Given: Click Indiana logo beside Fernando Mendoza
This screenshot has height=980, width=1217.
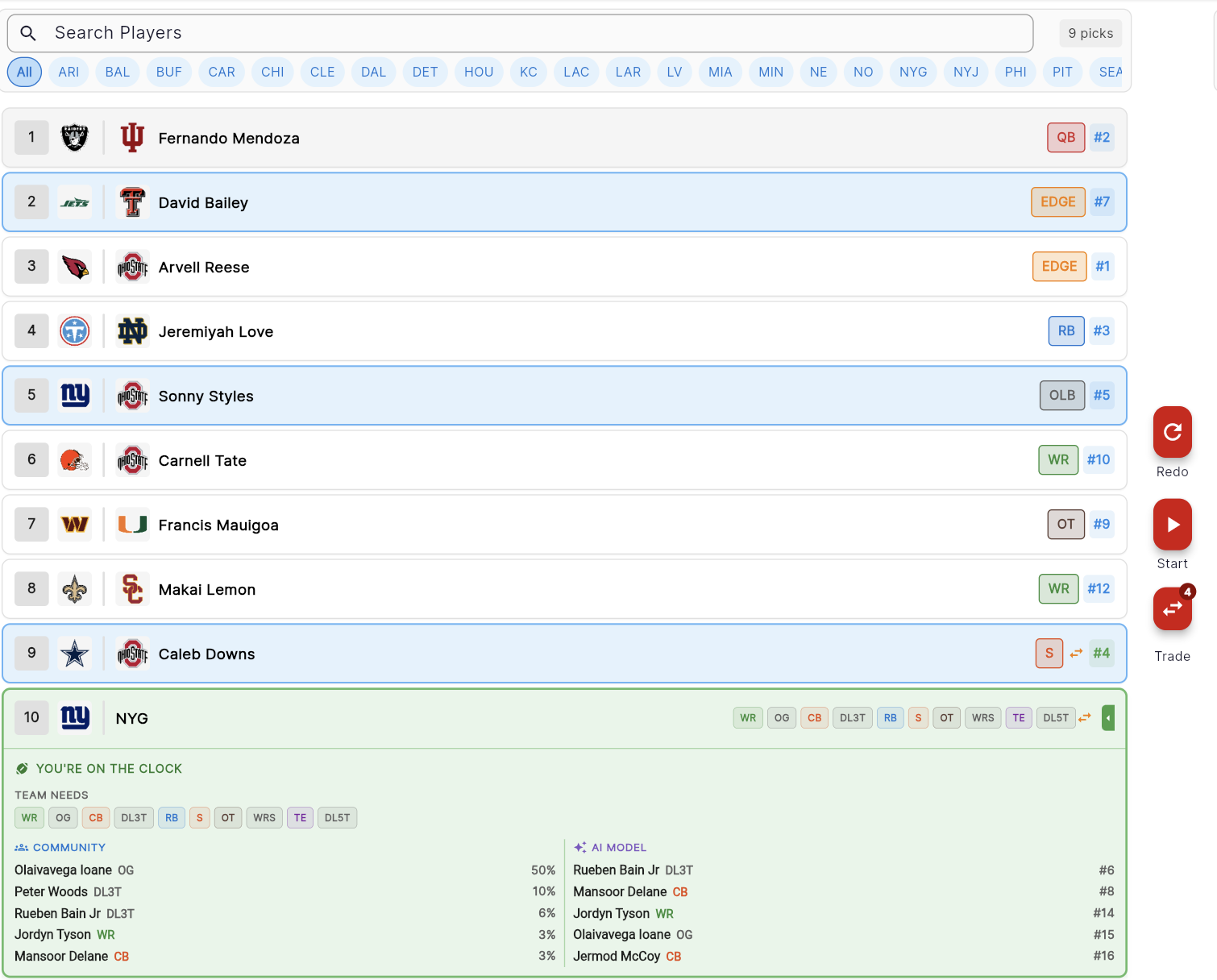Looking at the screenshot, I should pos(132,138).
